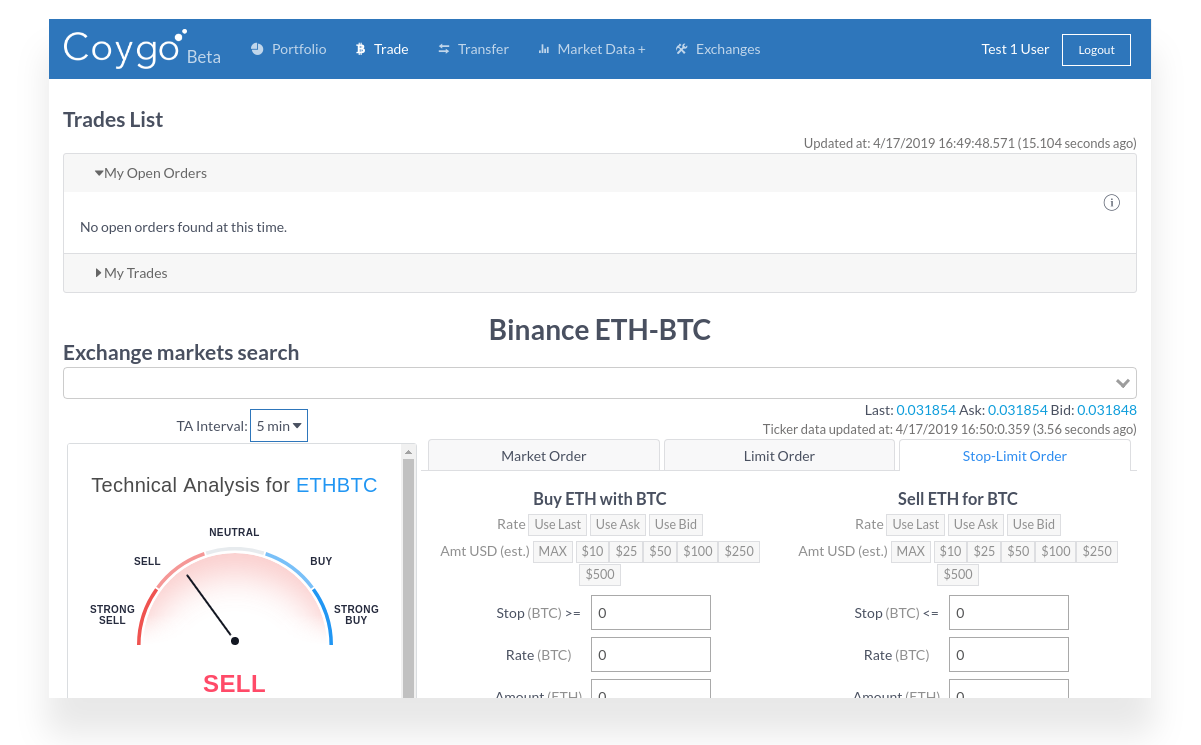Click Use Last under Sell ETH
Image resolution: width=1201 pixels, height=745 pixels.
(916, 524)
